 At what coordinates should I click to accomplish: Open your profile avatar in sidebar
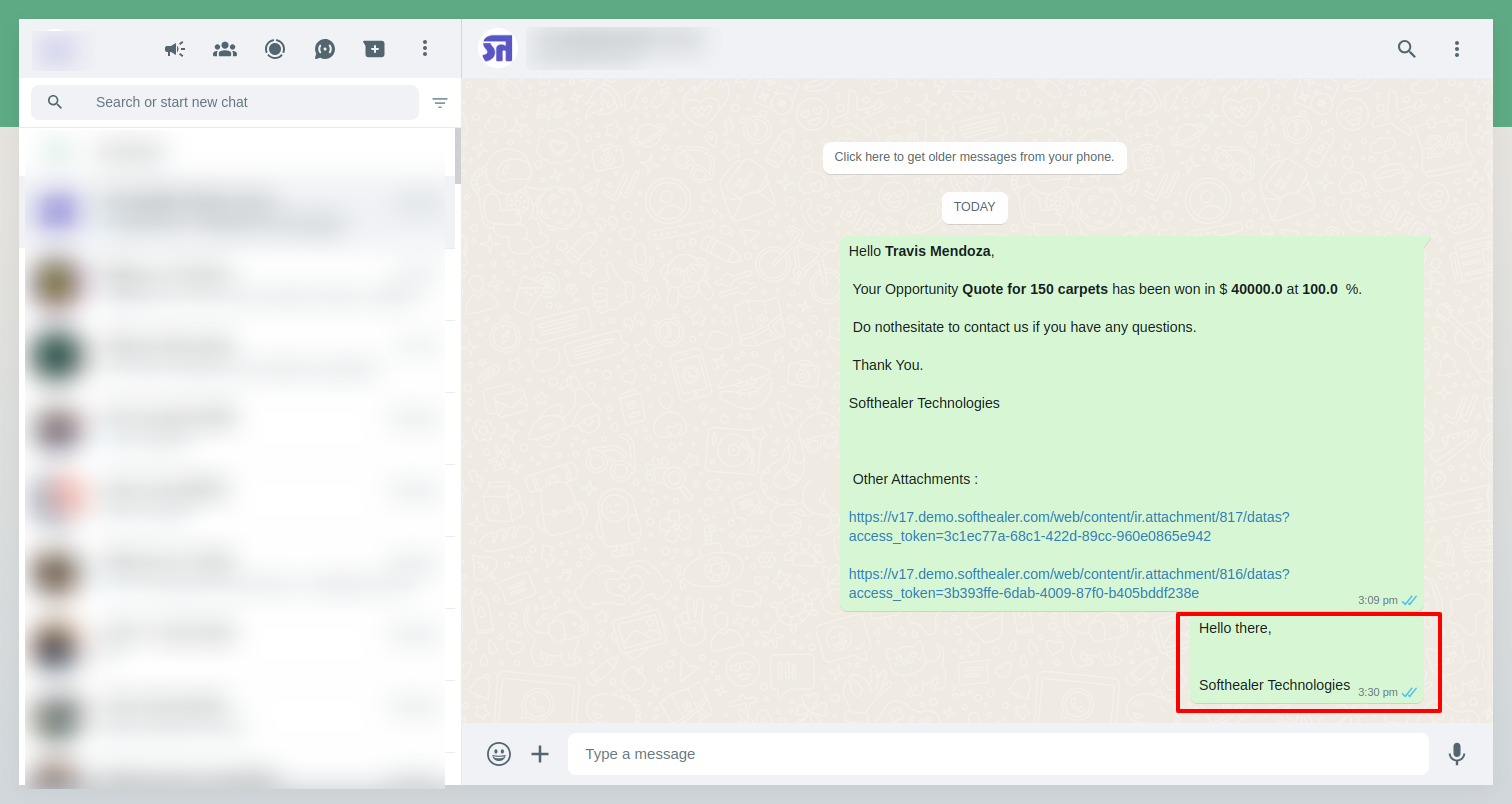pyautogui.click(x=57, y=48)
